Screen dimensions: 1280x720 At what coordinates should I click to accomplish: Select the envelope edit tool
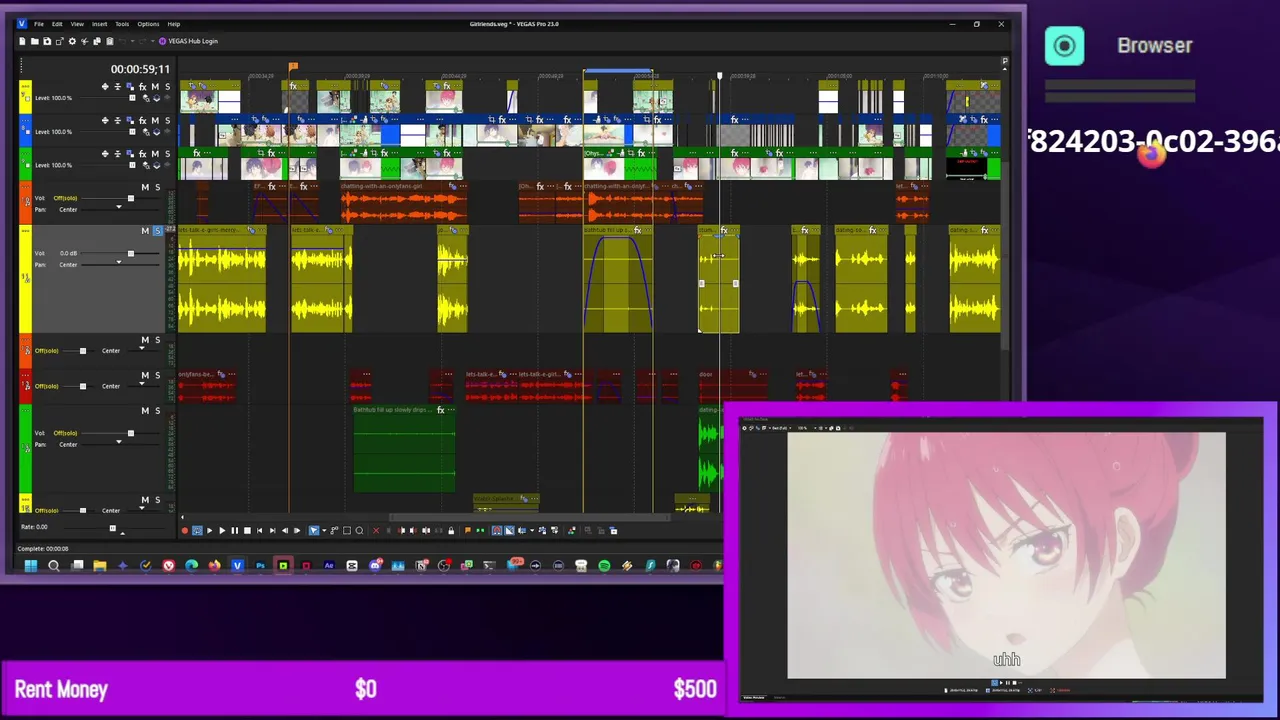[334, 531]
